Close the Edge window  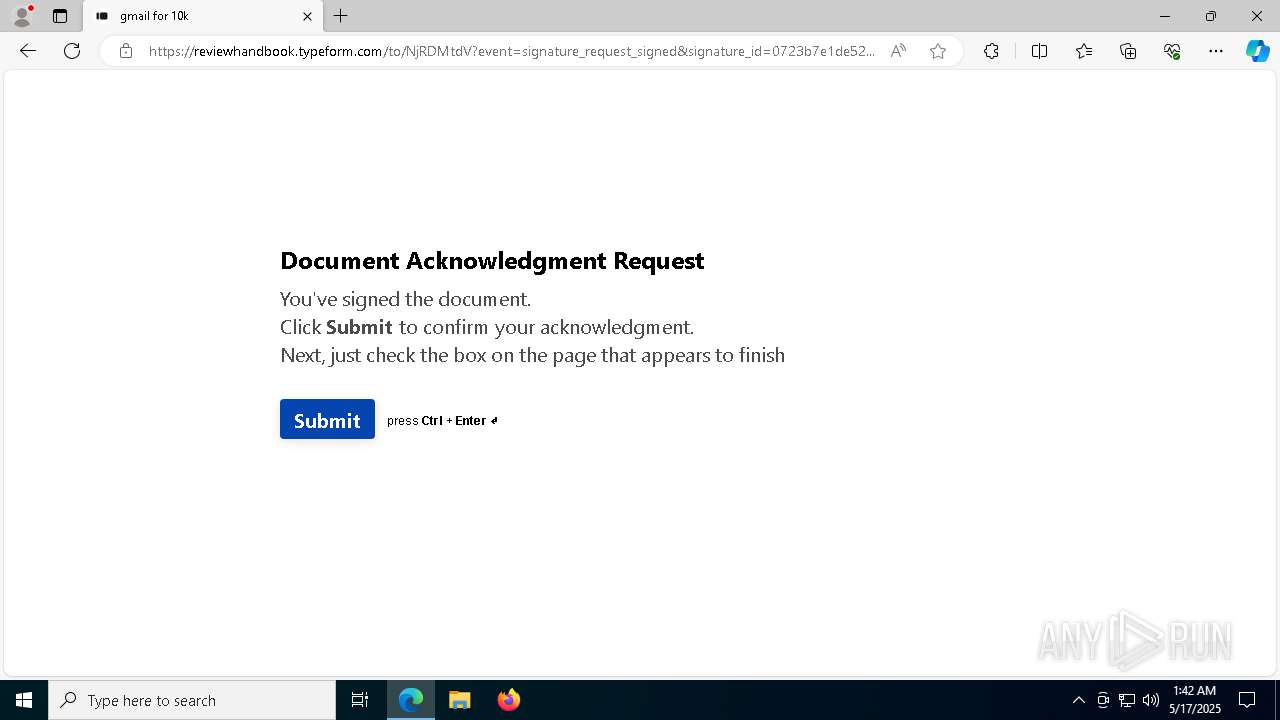(x=1257, y=16)
